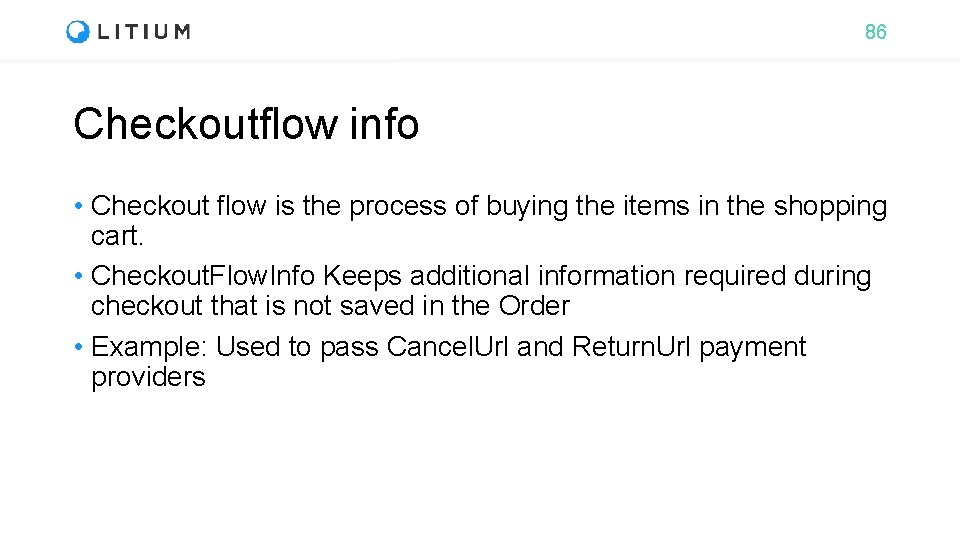Click the 'Return.Url' text

coord(631,347)
